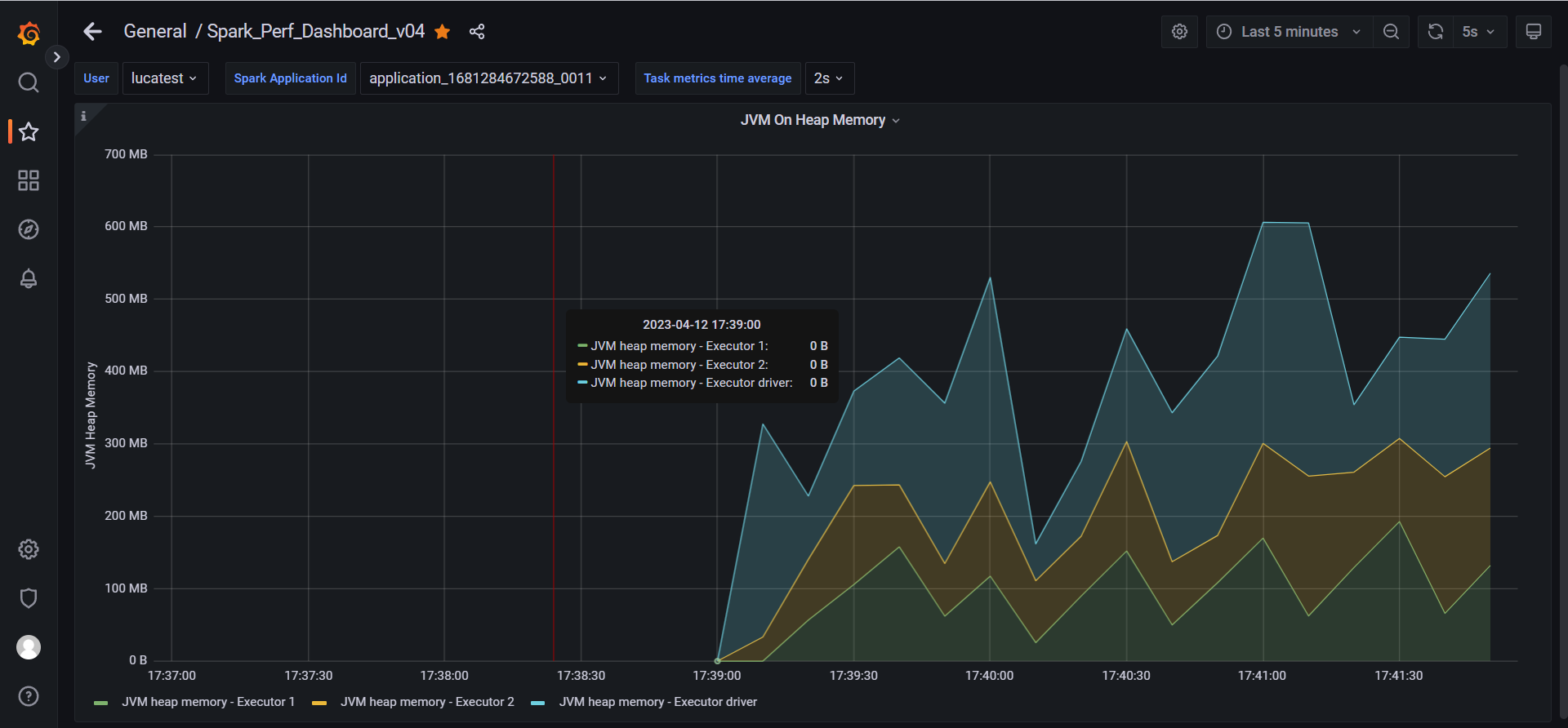
Task: Toggle Executor 2 series in legend
Action: (427, 702)
